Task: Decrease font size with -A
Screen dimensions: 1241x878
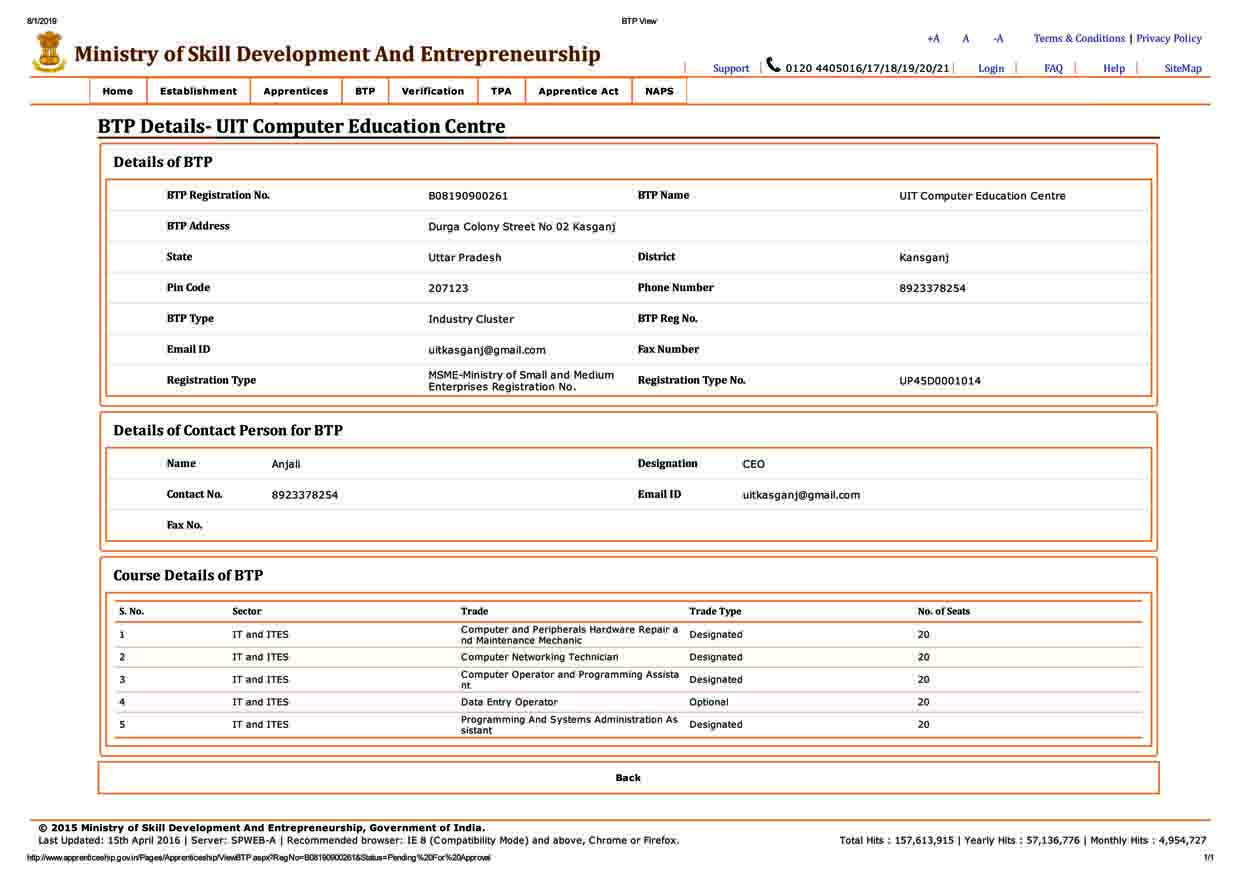Action: point(998,39)
